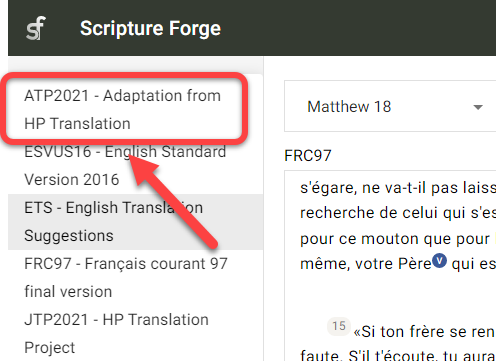Select the ETS English Translation Suggestions project
Image resolution: width=496 pixels, height=361 pixels.
pos(135,222)
